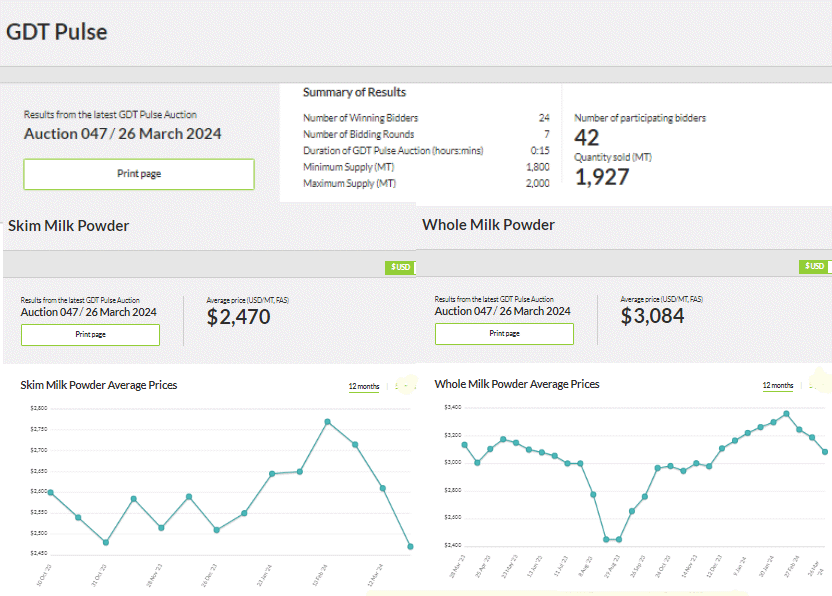Click the winning bidders value 24
The width and height of the screenshot is (832, 596).
coord(544,118)
